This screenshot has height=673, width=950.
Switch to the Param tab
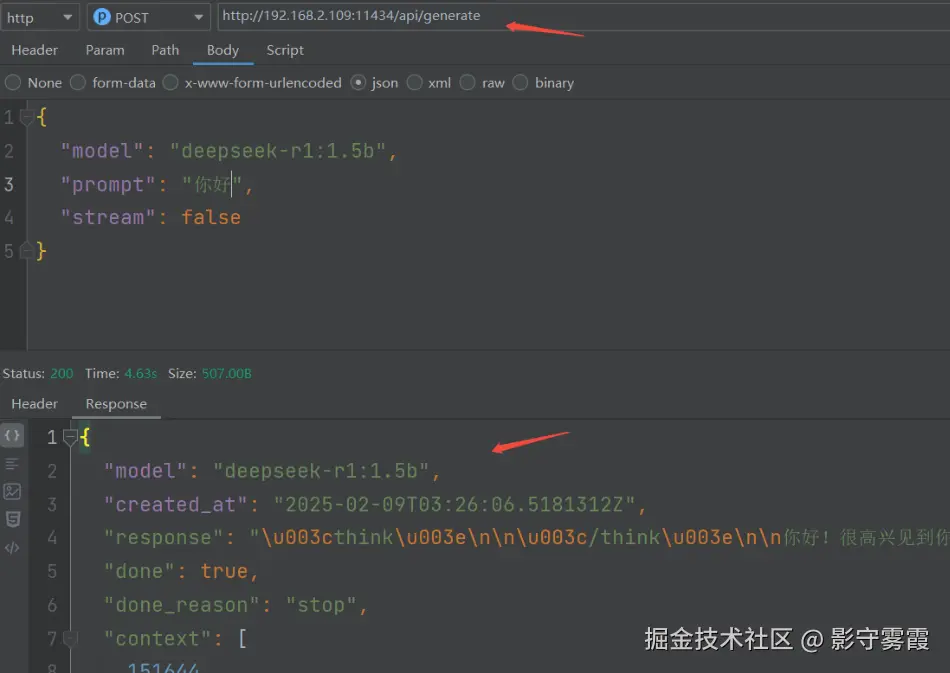point(105,50)
